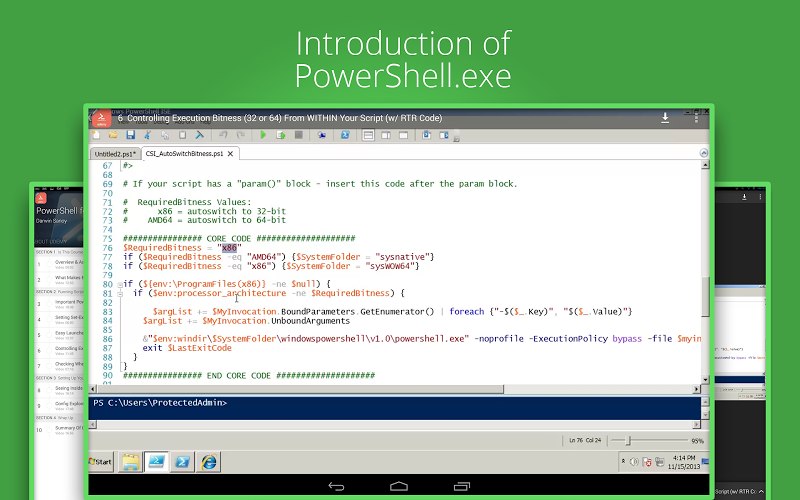
Task: Start PowerShell in separate window icon
Action: click(x=345, y=135)
